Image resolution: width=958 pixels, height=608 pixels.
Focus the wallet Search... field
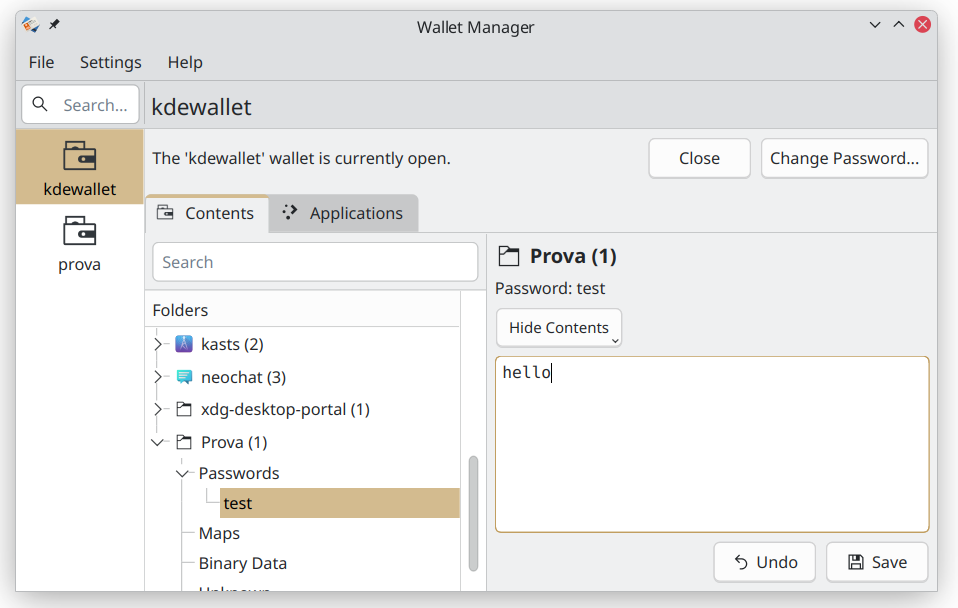point(81,104)
